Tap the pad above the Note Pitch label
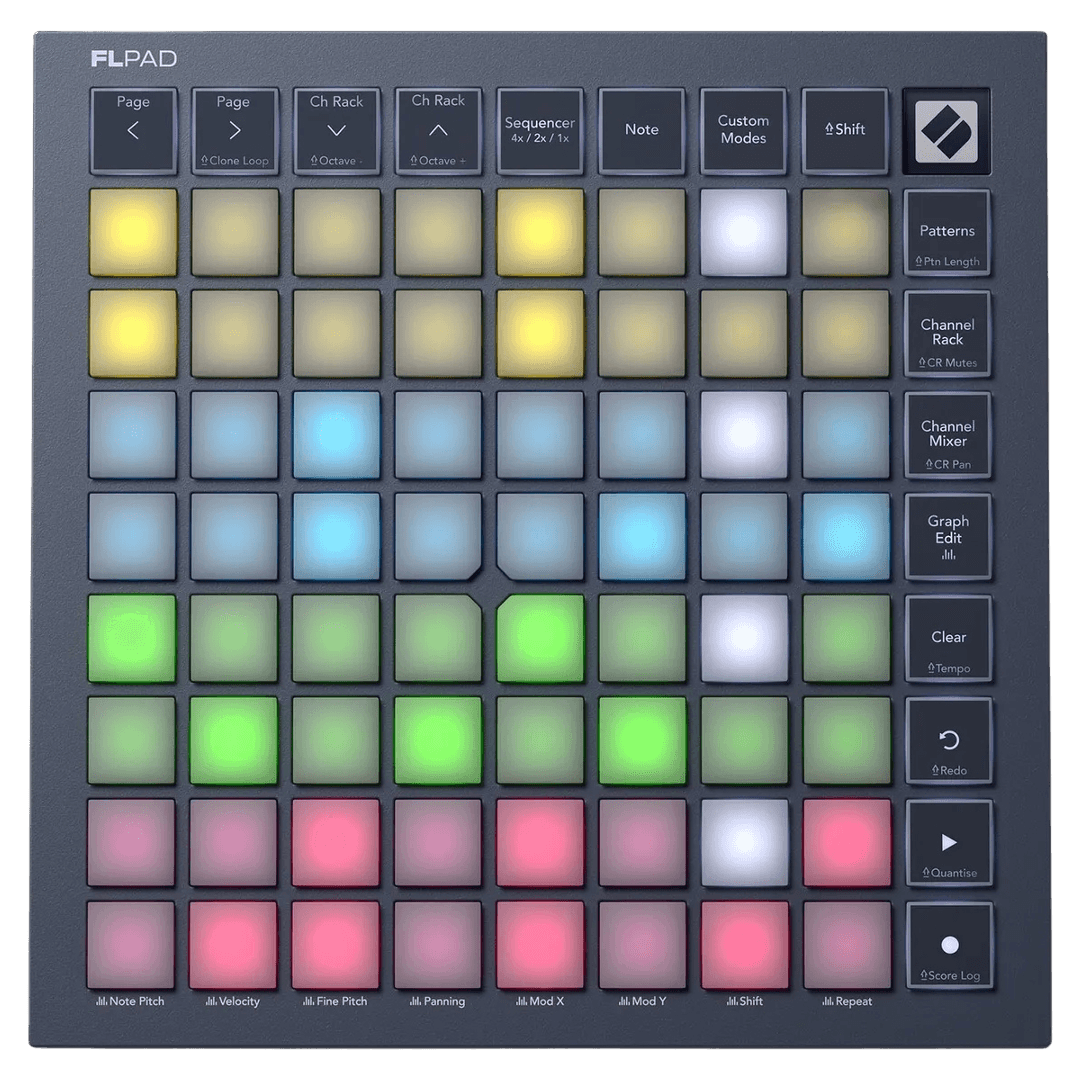The image size is (1080, 1080). 131,945
